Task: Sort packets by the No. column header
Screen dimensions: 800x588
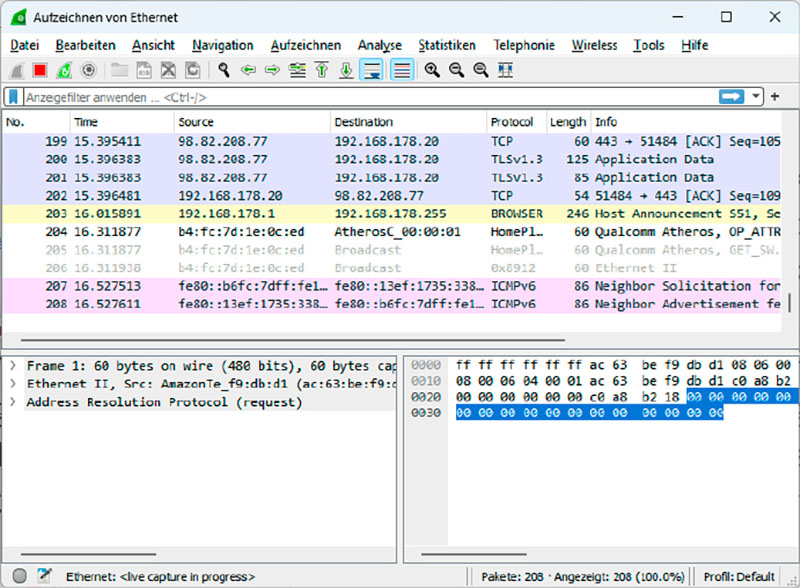Action: [36, 122]
